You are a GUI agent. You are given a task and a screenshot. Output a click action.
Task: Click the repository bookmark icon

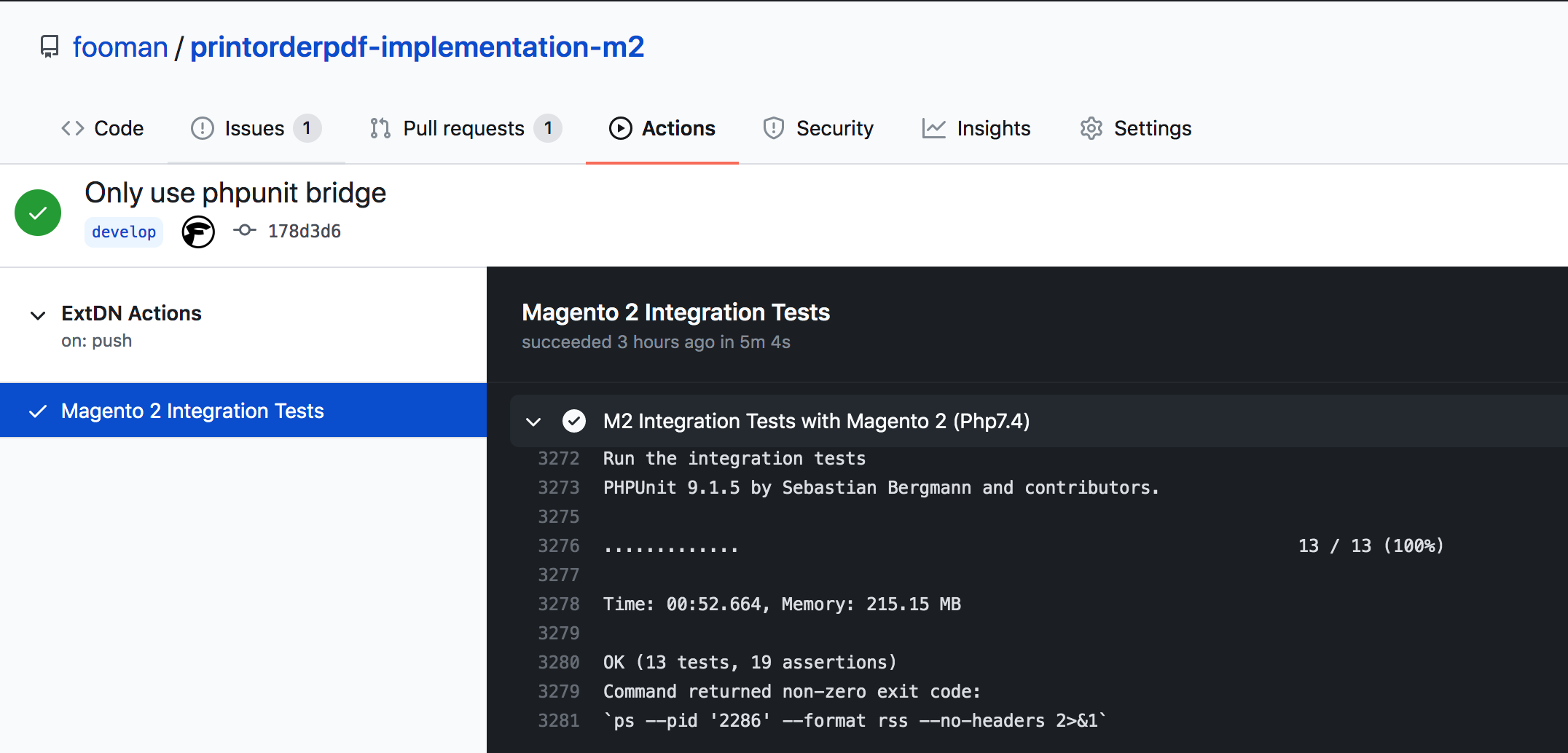point(49,46)
